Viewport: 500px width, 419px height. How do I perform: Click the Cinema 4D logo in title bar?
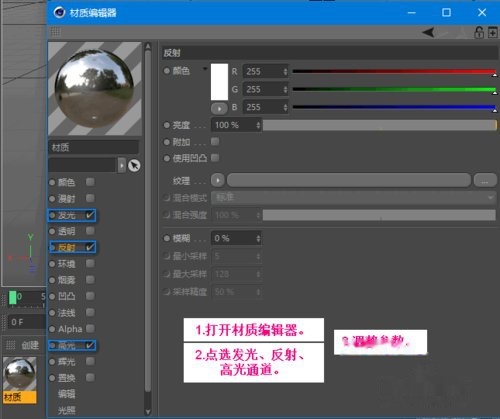click(x=59, y=12)
